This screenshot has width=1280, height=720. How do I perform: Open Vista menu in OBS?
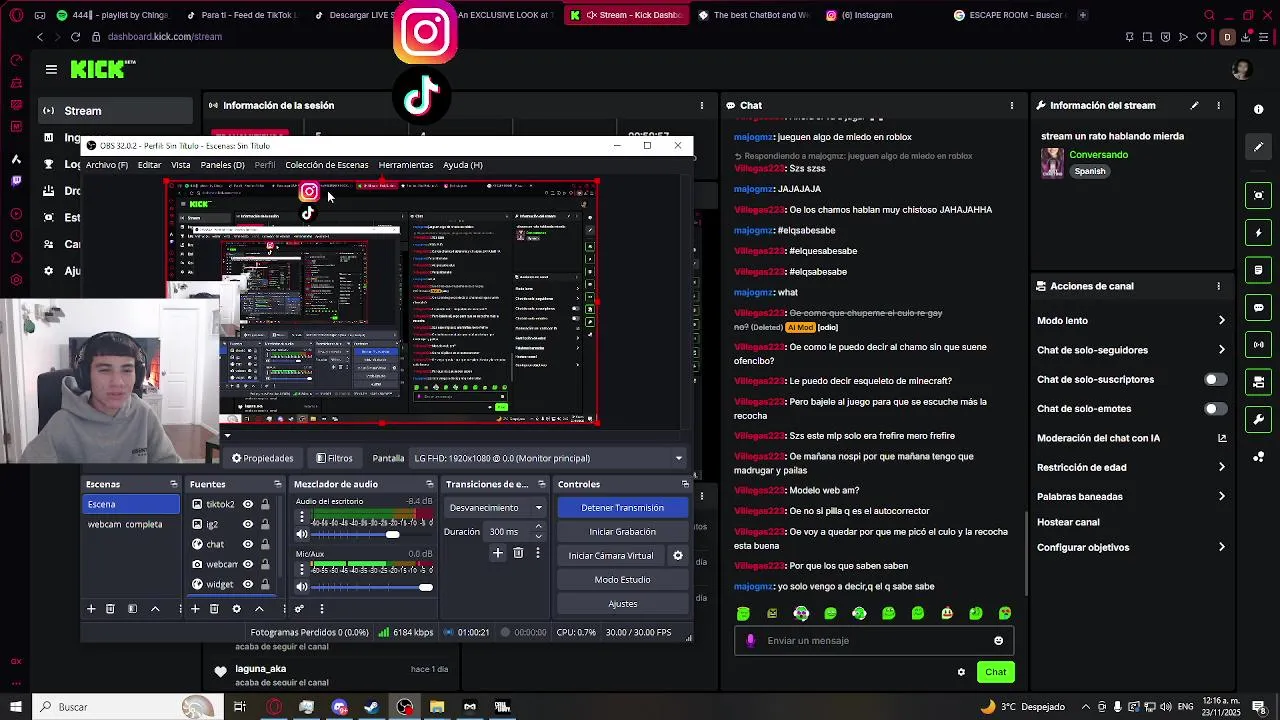click(x=180, y=165)
